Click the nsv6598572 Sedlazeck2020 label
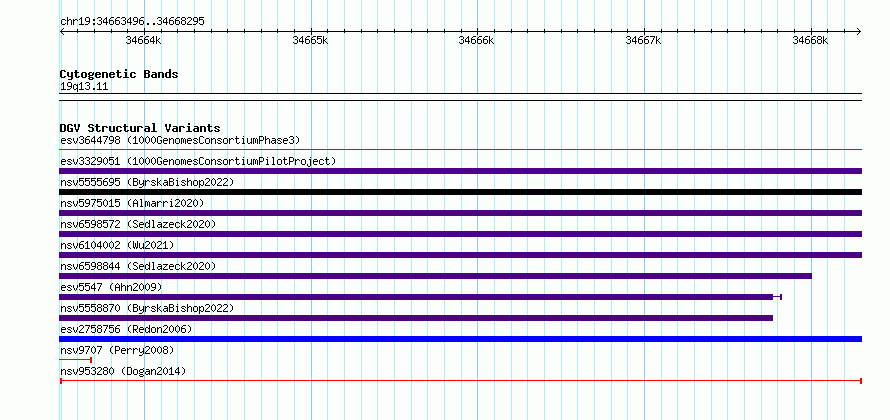Viewport: 890px width, 420px height. tap(138, 224)
